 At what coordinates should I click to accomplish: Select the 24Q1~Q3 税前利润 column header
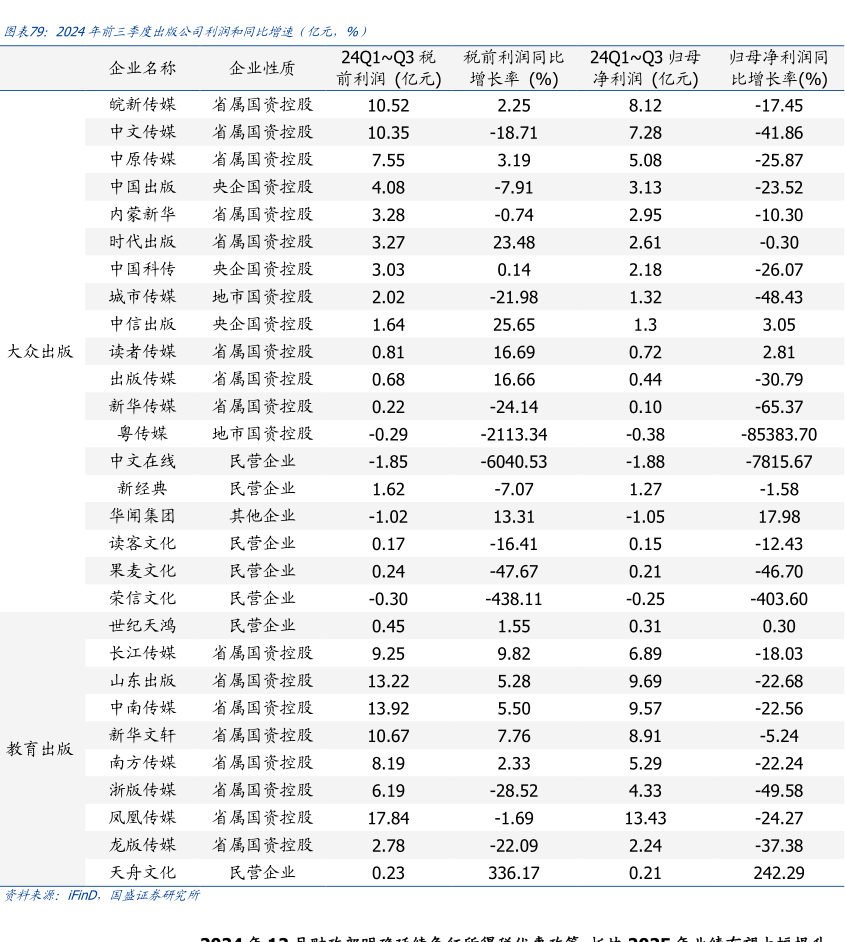pos(388,68)
